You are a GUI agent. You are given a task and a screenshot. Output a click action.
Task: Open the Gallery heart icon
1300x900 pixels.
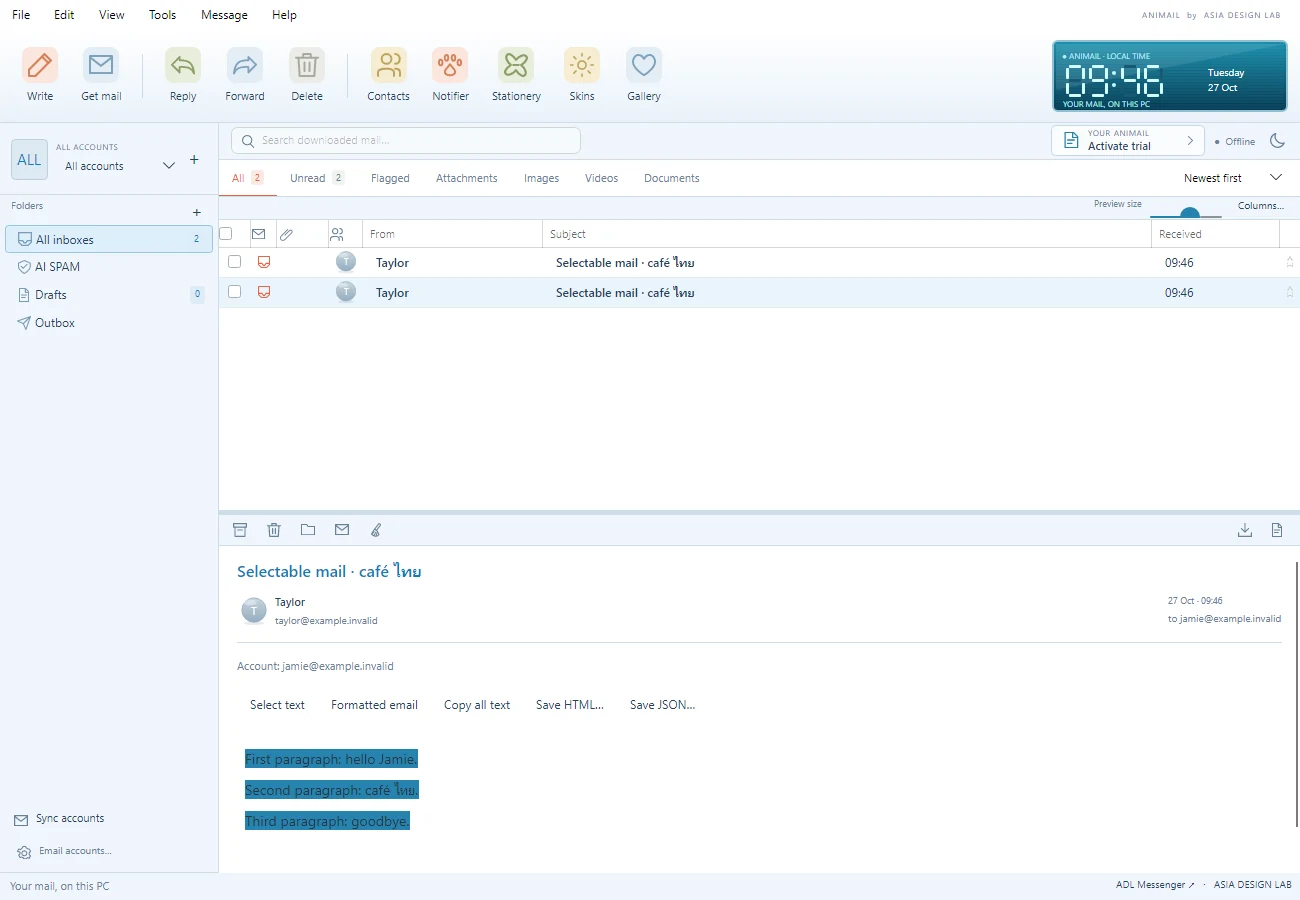click(x=644, y=75)
